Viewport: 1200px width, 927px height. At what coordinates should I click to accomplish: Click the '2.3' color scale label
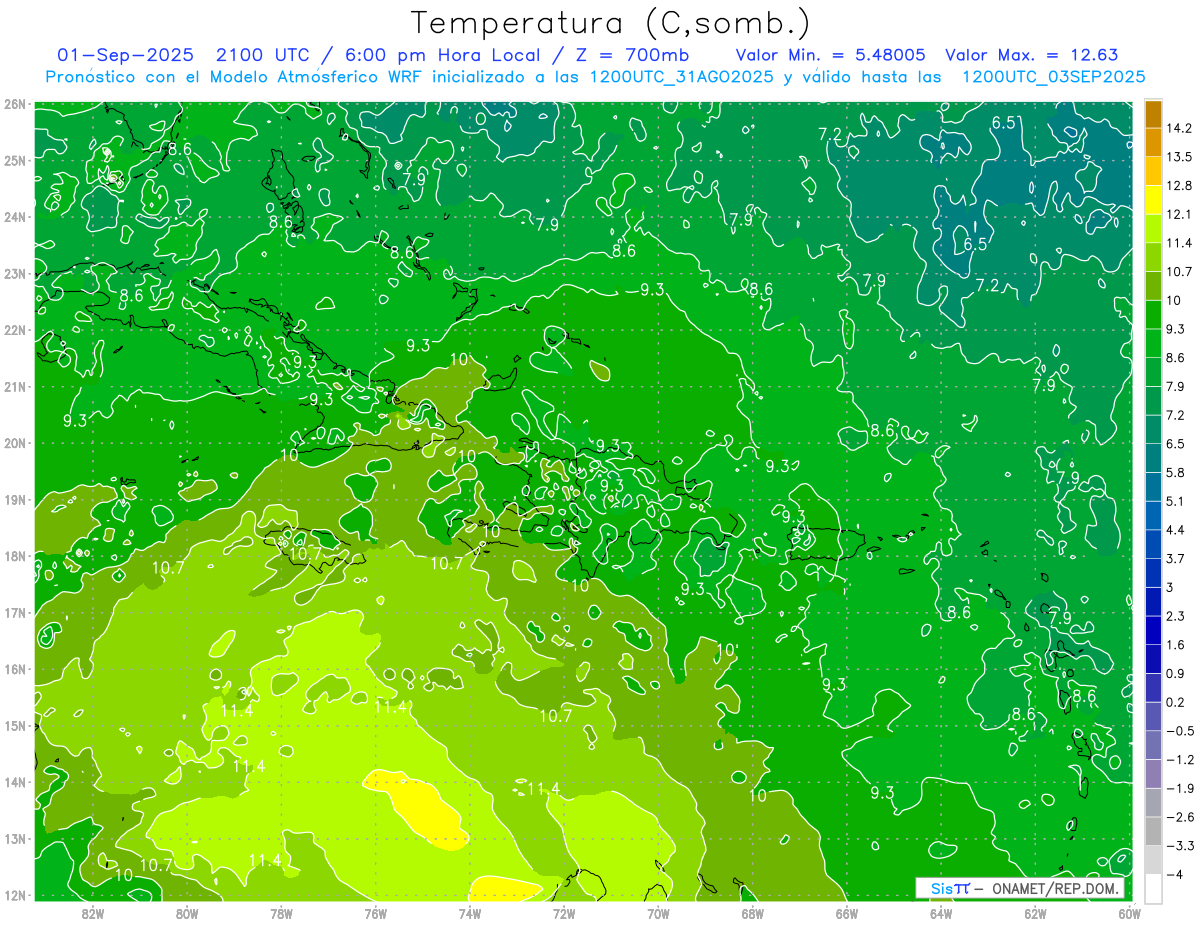[1176, 616]
